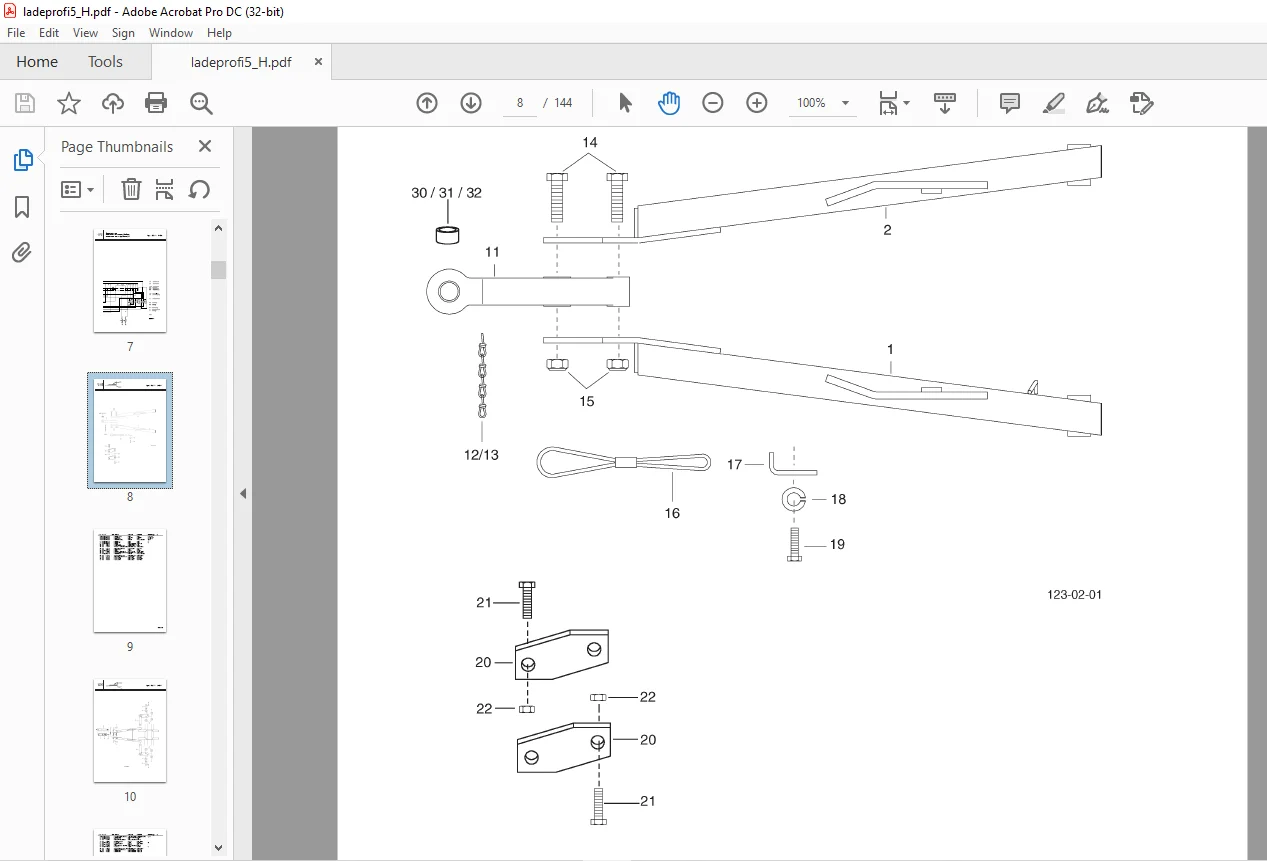Screen dimensions: 1267x861
Task: Open Page Thumbnails sidebar icon
Action: [x=22, y=160]
